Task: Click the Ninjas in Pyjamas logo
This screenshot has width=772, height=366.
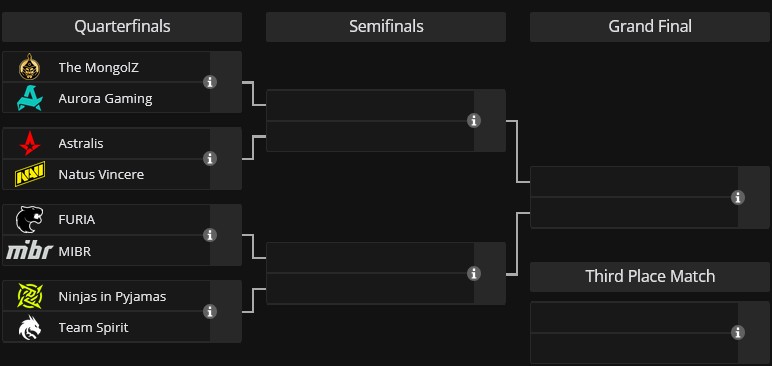Action: click(30, 296)
